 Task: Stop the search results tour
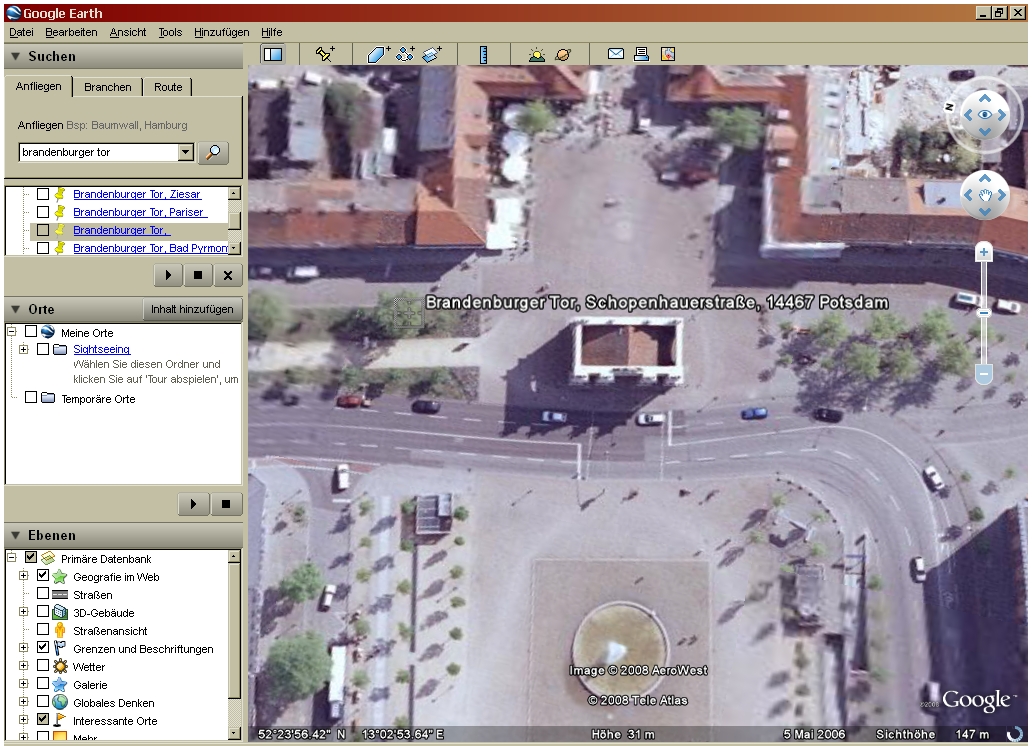(x=198, y=275)
